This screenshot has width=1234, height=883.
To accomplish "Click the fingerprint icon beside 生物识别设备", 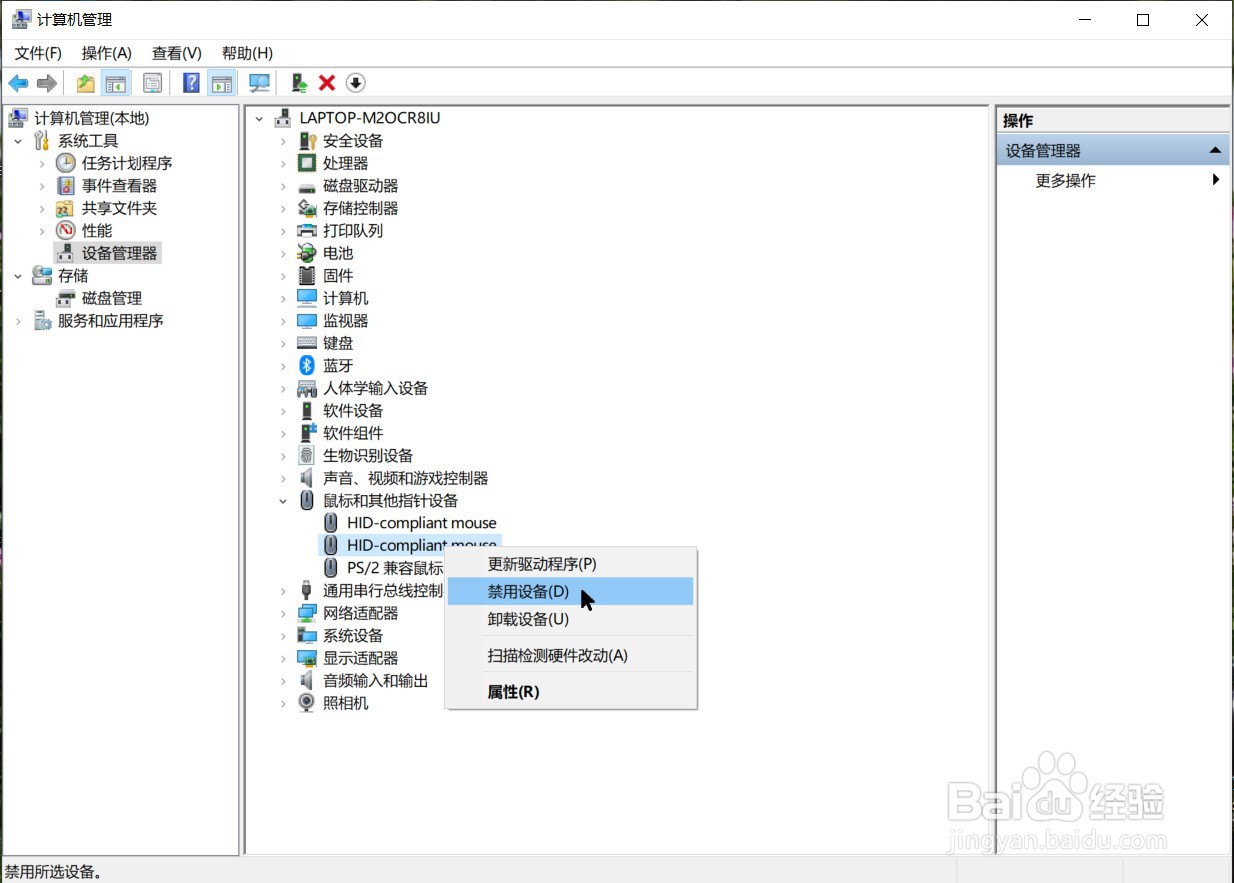I will pyautogui.click(x=307, y=455).
